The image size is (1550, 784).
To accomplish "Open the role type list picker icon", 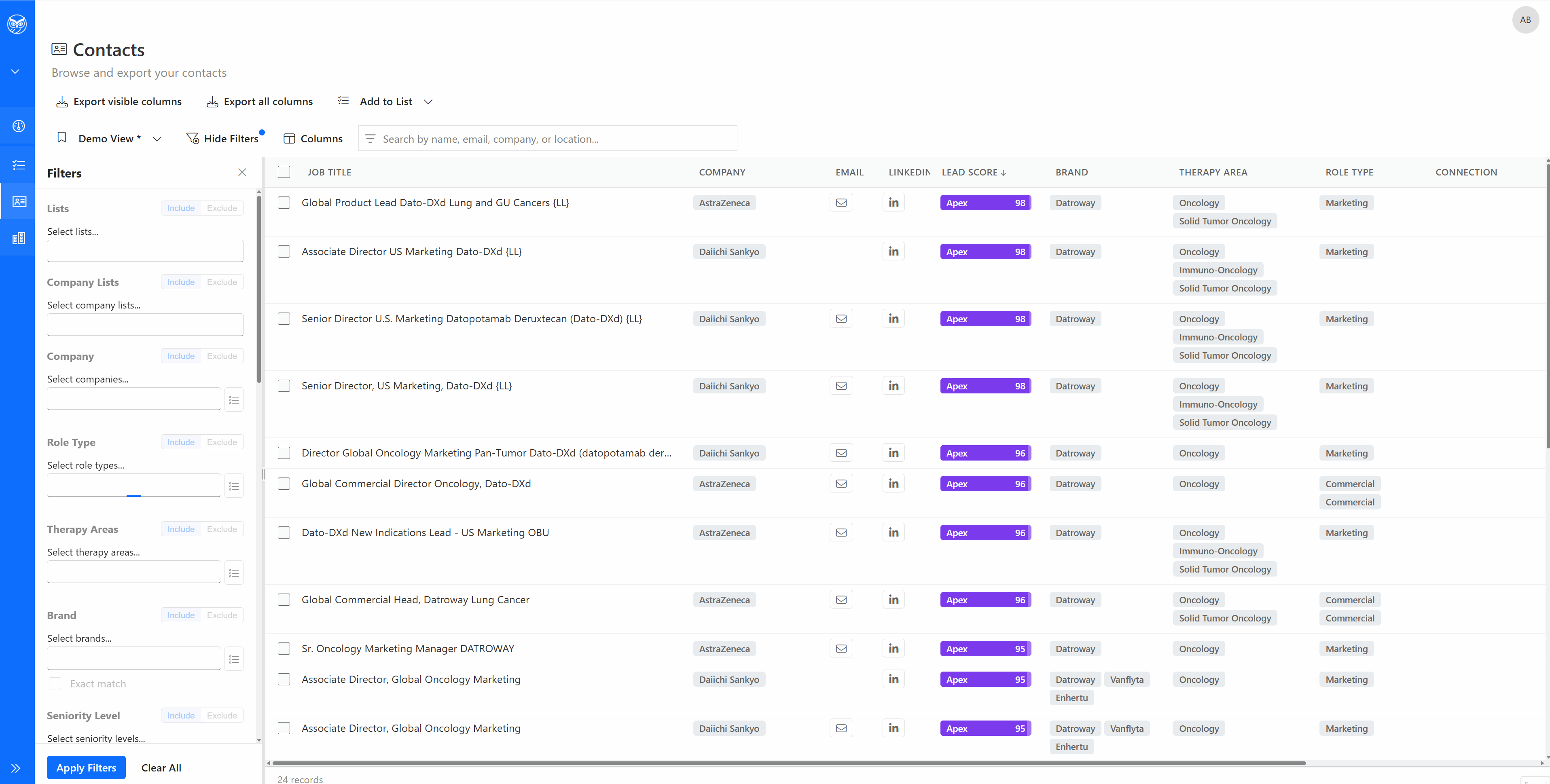I will (234, 486).
